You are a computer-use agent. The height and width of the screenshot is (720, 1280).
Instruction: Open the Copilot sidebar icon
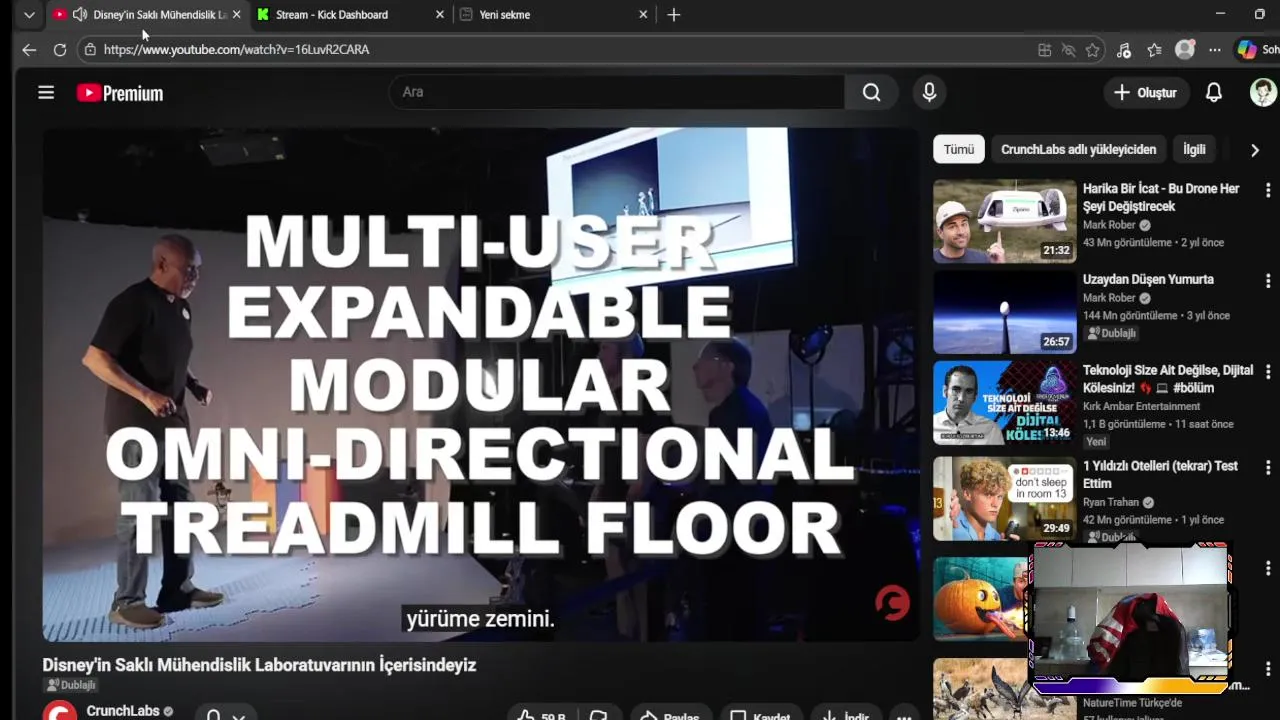[1246, 49]
